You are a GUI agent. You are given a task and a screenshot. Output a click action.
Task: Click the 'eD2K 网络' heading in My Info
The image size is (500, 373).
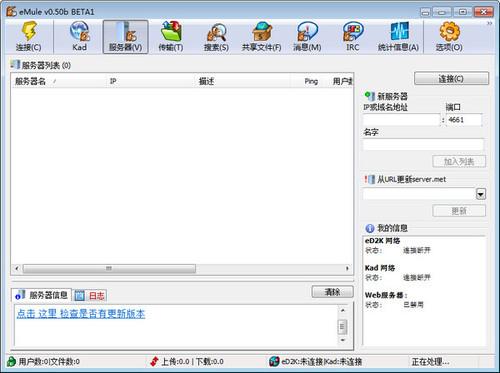point(382,241)
